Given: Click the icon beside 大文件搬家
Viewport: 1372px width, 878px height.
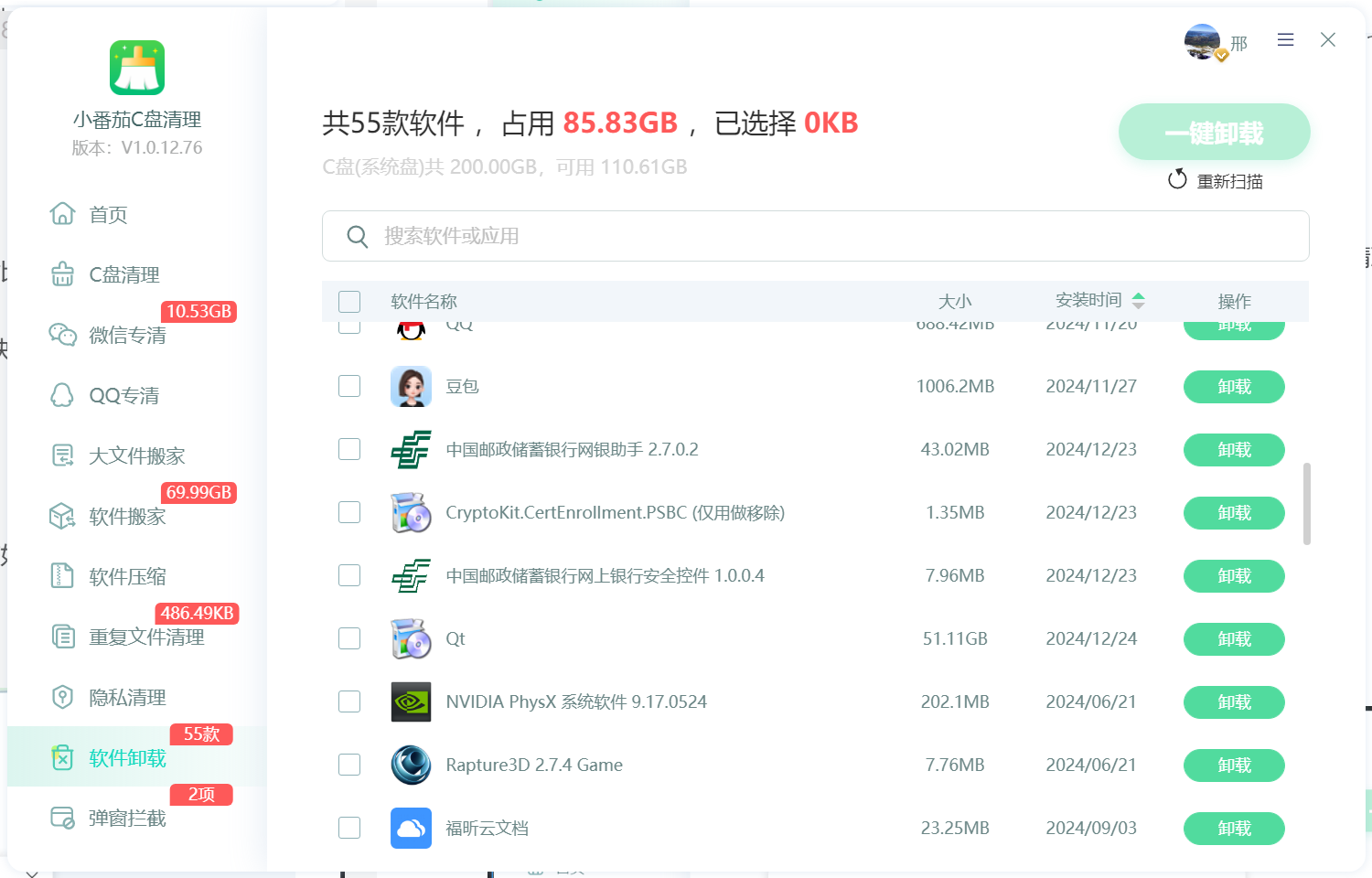Looking at the screenshot, I should click(x=62, y=455).
